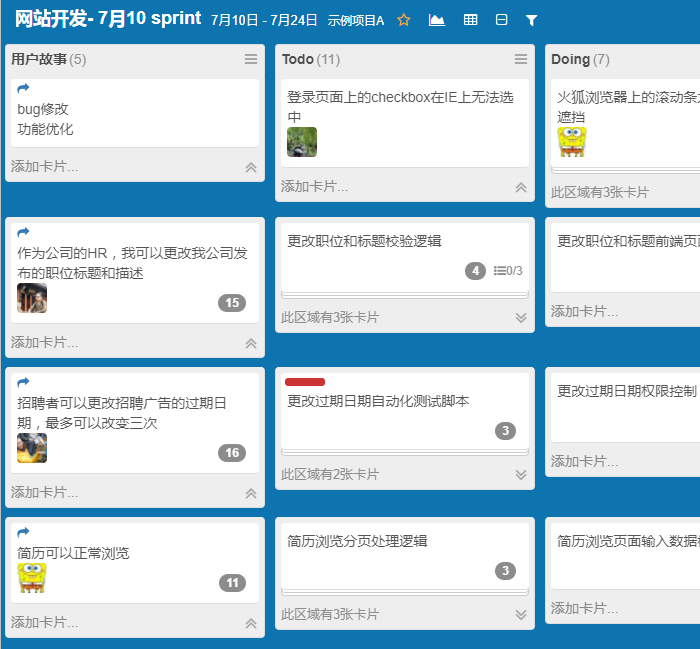
Task: Expand stacked cards under 简历浏览分页处理逻辑
Action: [x=520, y=615]
